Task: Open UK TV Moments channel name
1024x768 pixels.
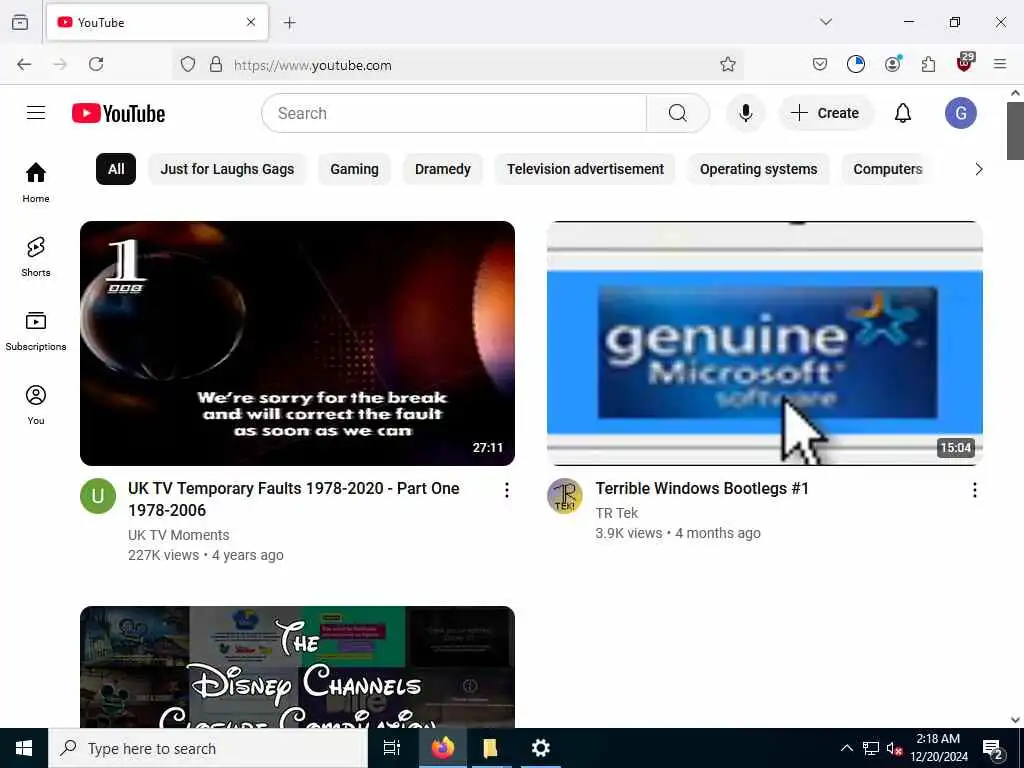Action: [x=179, y=535]
